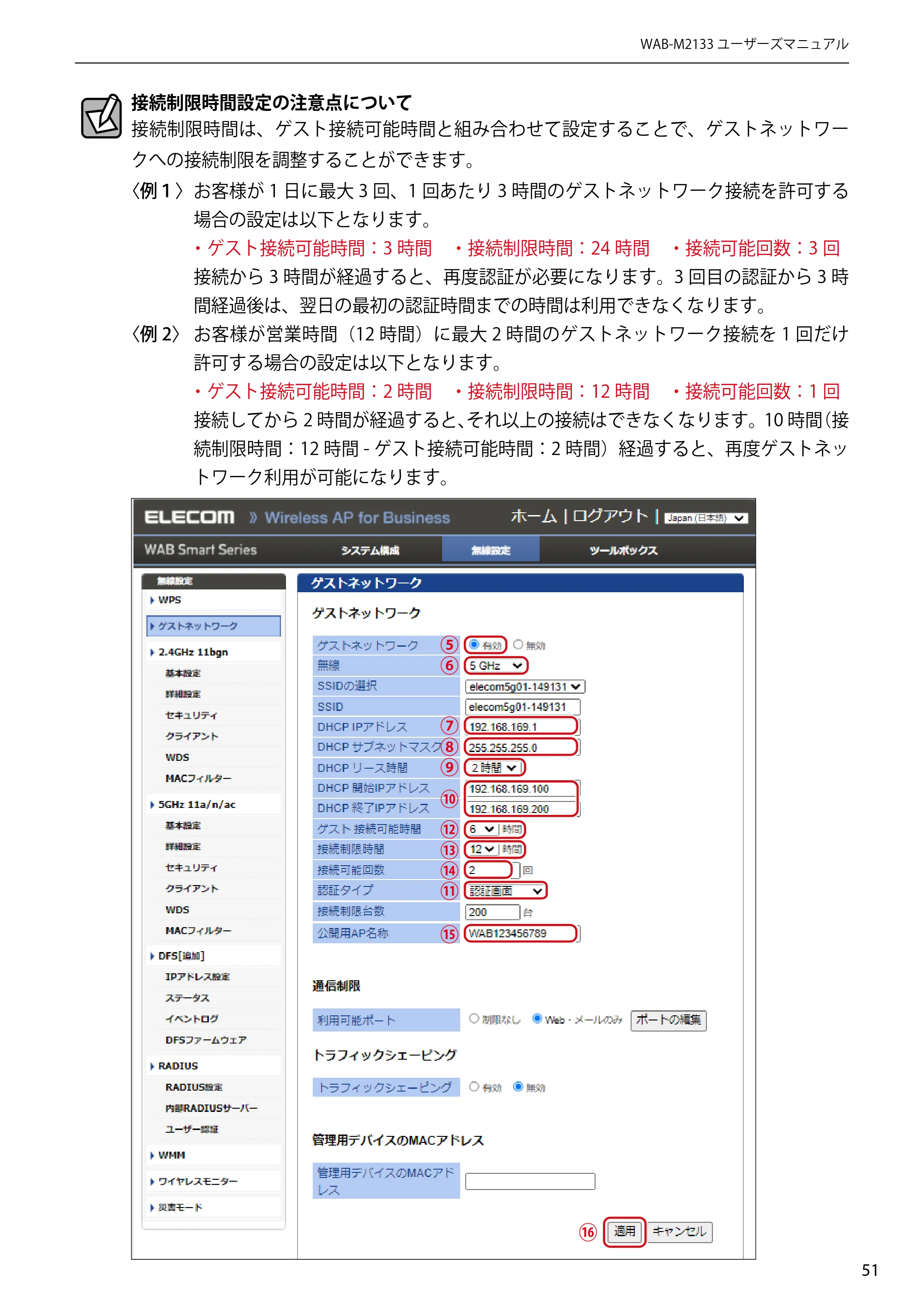Select the 有効 radio for ゲストネットワーク

tap(474, 645)
